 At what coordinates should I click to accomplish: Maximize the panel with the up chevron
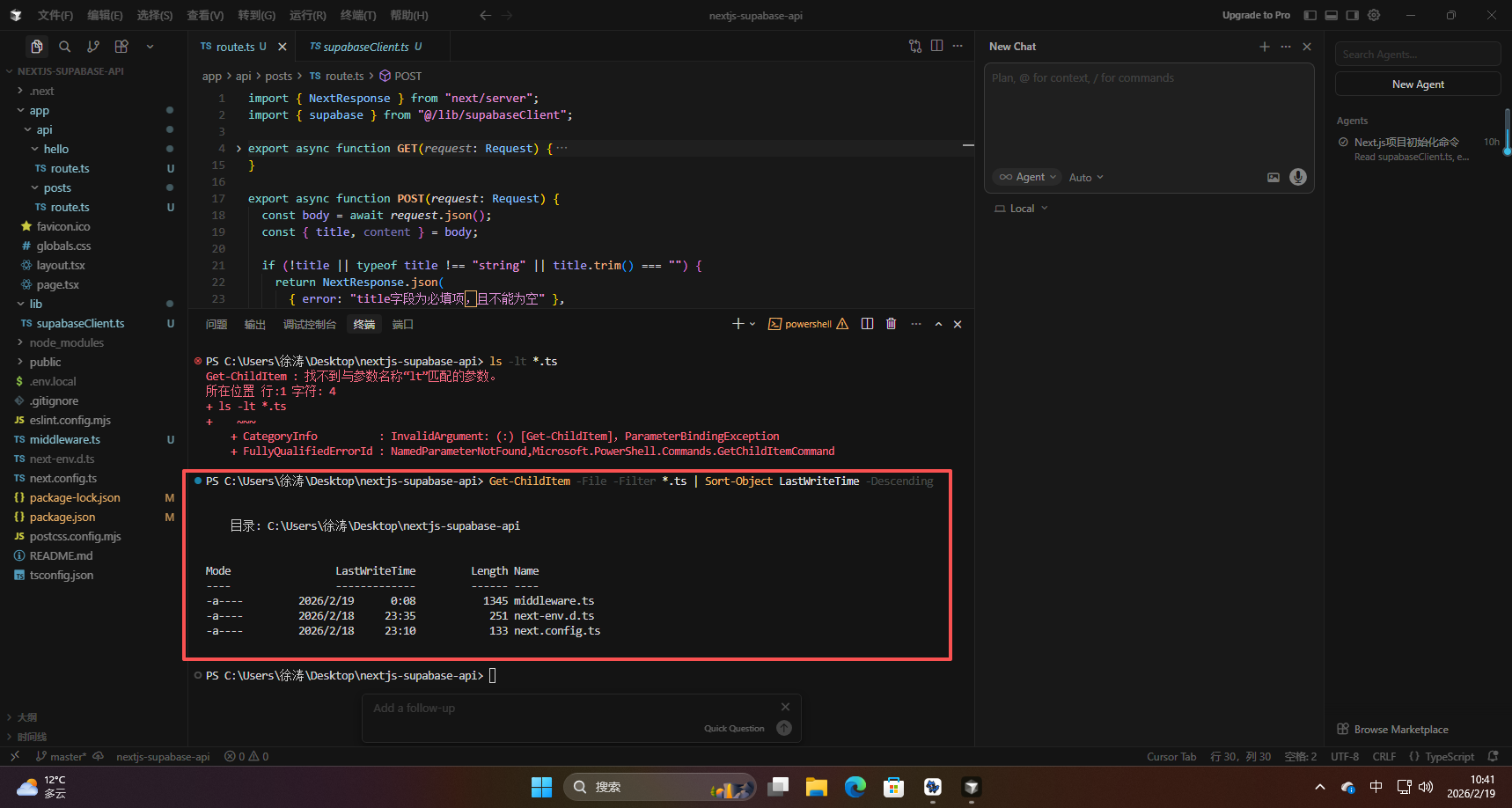click(938, 324)
